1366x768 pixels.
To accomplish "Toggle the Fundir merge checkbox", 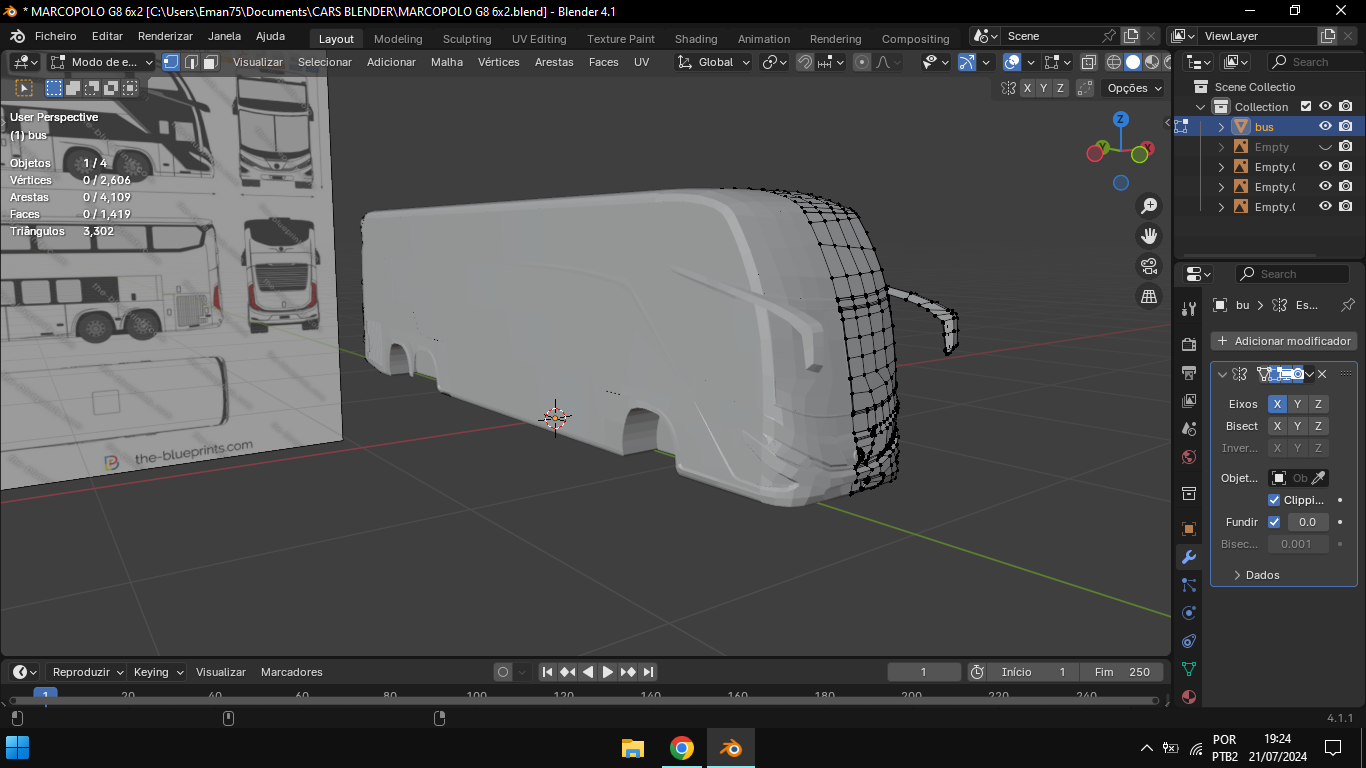I will (x=1274, y=522).
